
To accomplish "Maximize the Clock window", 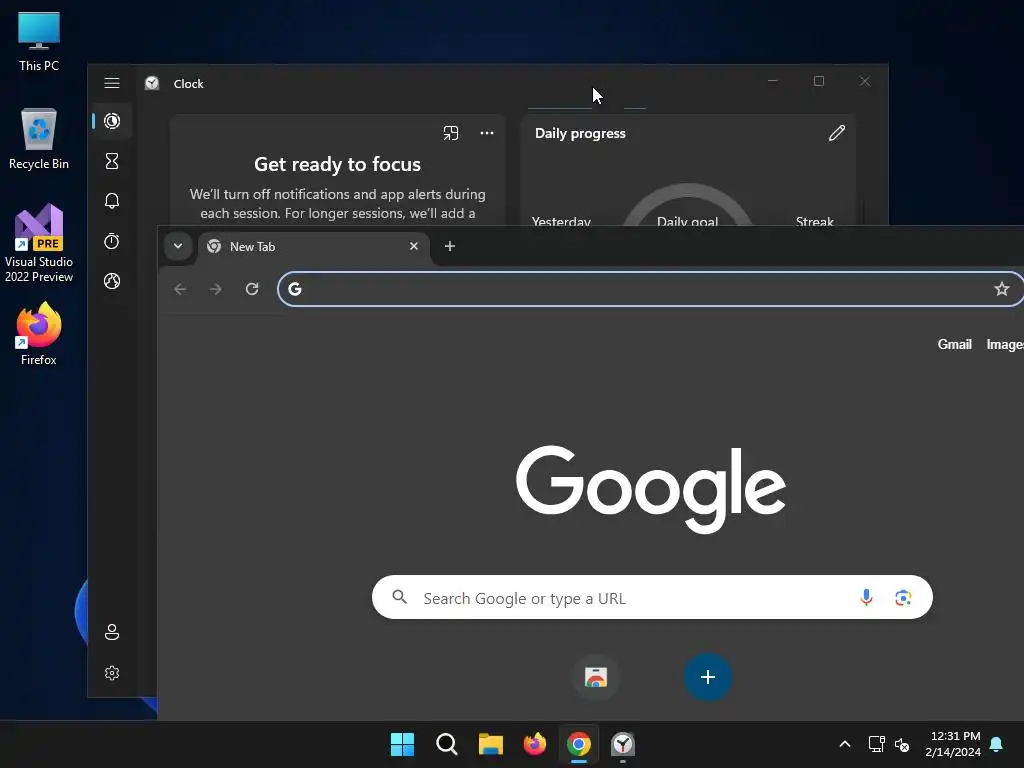I will coord(819,81).
